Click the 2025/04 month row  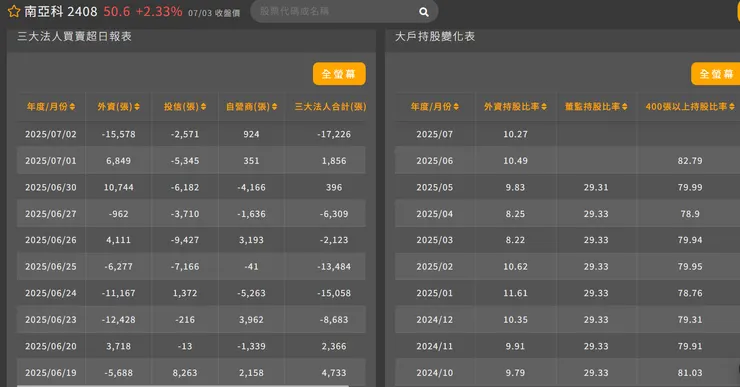567,214
